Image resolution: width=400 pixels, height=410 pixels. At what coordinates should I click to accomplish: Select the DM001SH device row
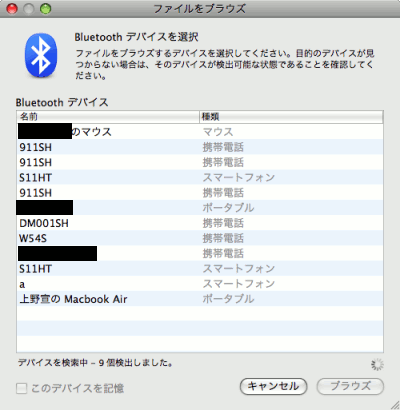coord(200,223)
